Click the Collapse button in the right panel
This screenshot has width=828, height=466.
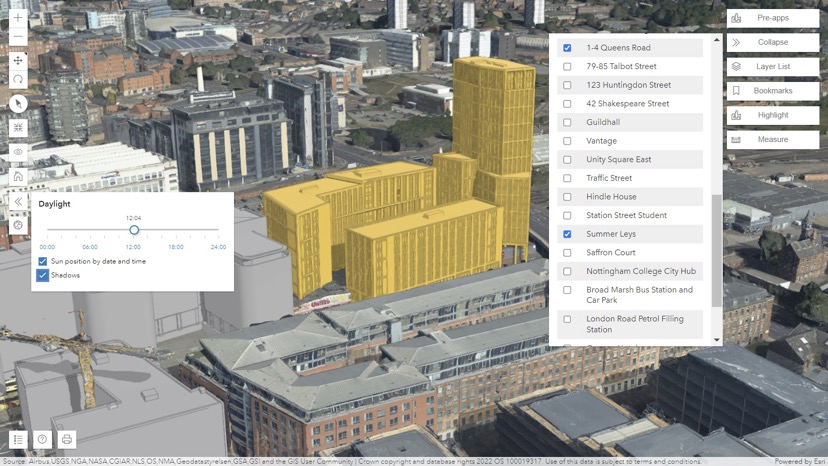(772, 42)
